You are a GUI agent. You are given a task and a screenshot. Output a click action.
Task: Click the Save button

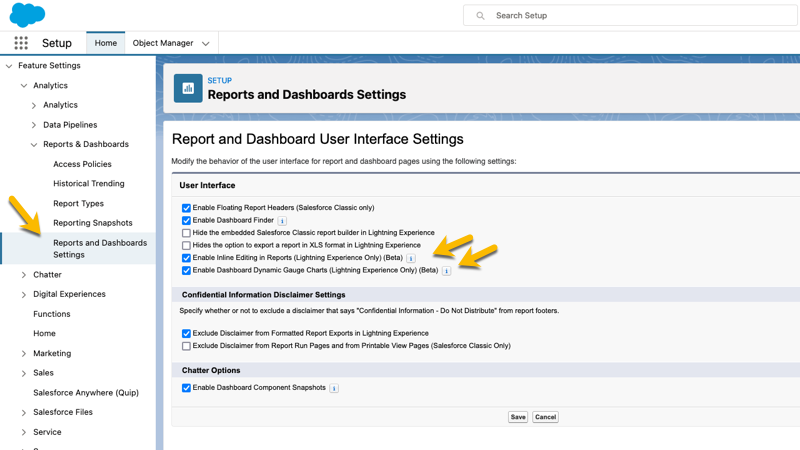pos(518,417)
